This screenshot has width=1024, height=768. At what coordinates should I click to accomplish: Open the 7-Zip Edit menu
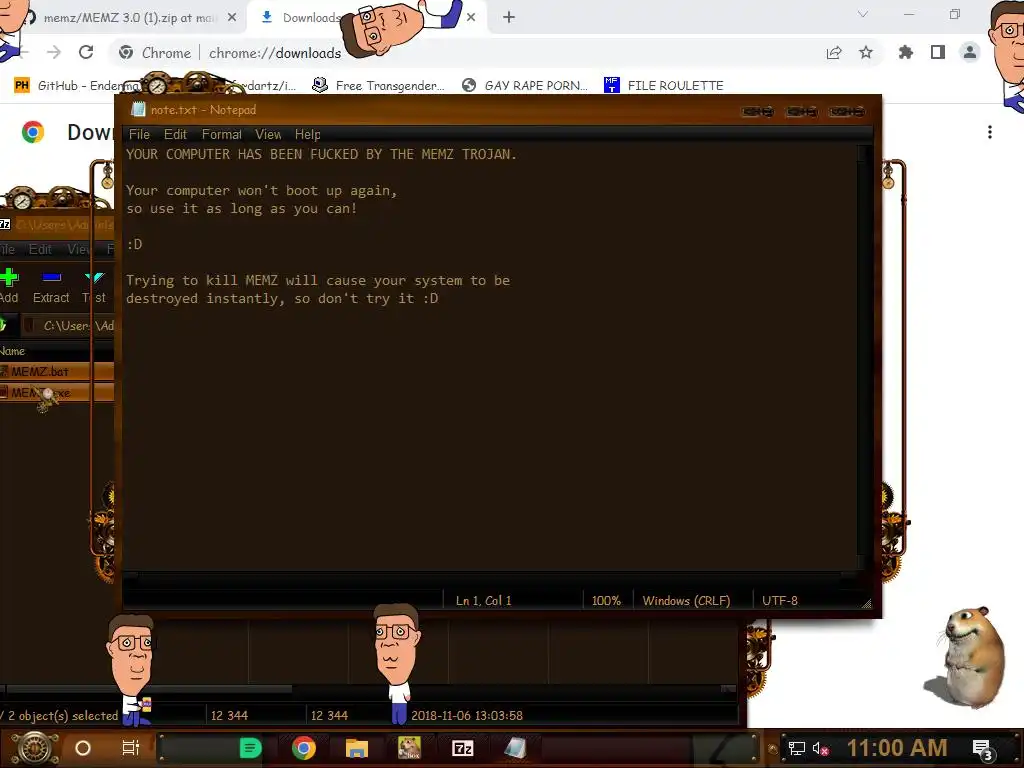point(40,249)
